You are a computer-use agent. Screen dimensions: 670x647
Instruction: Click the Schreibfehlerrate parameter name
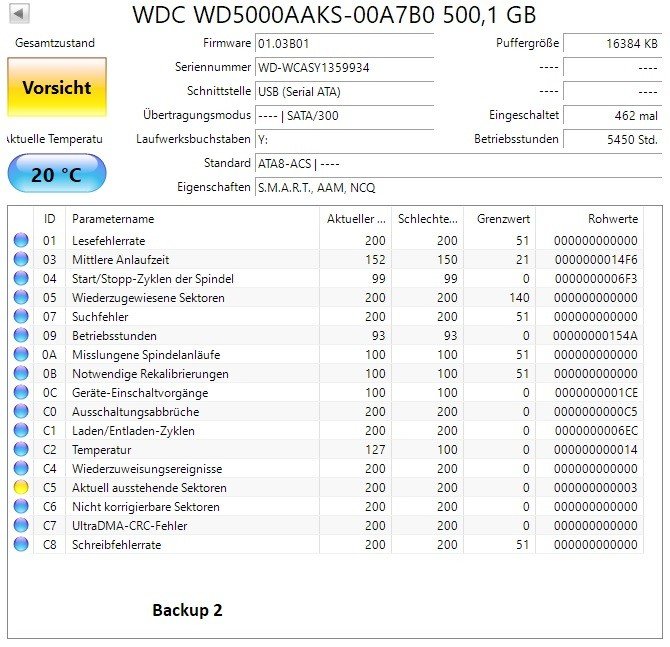coord(116,544)
